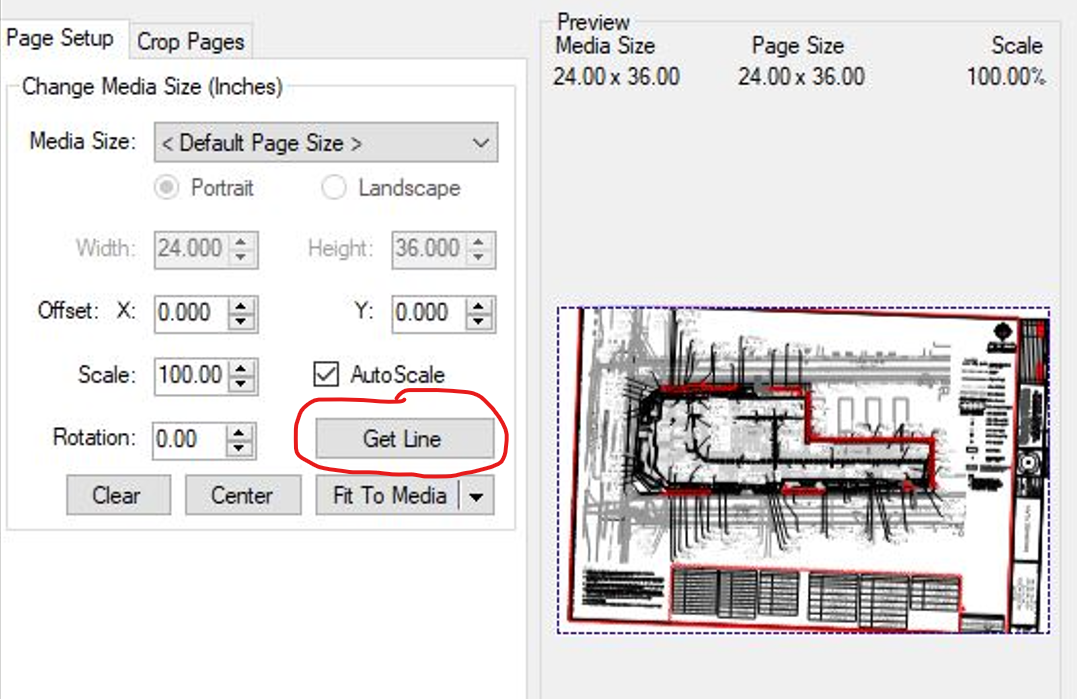Screen dimensions: 1077x699
Task: Click the Fit To Media button
Action: pyautogui.click(x=388, y=495)
